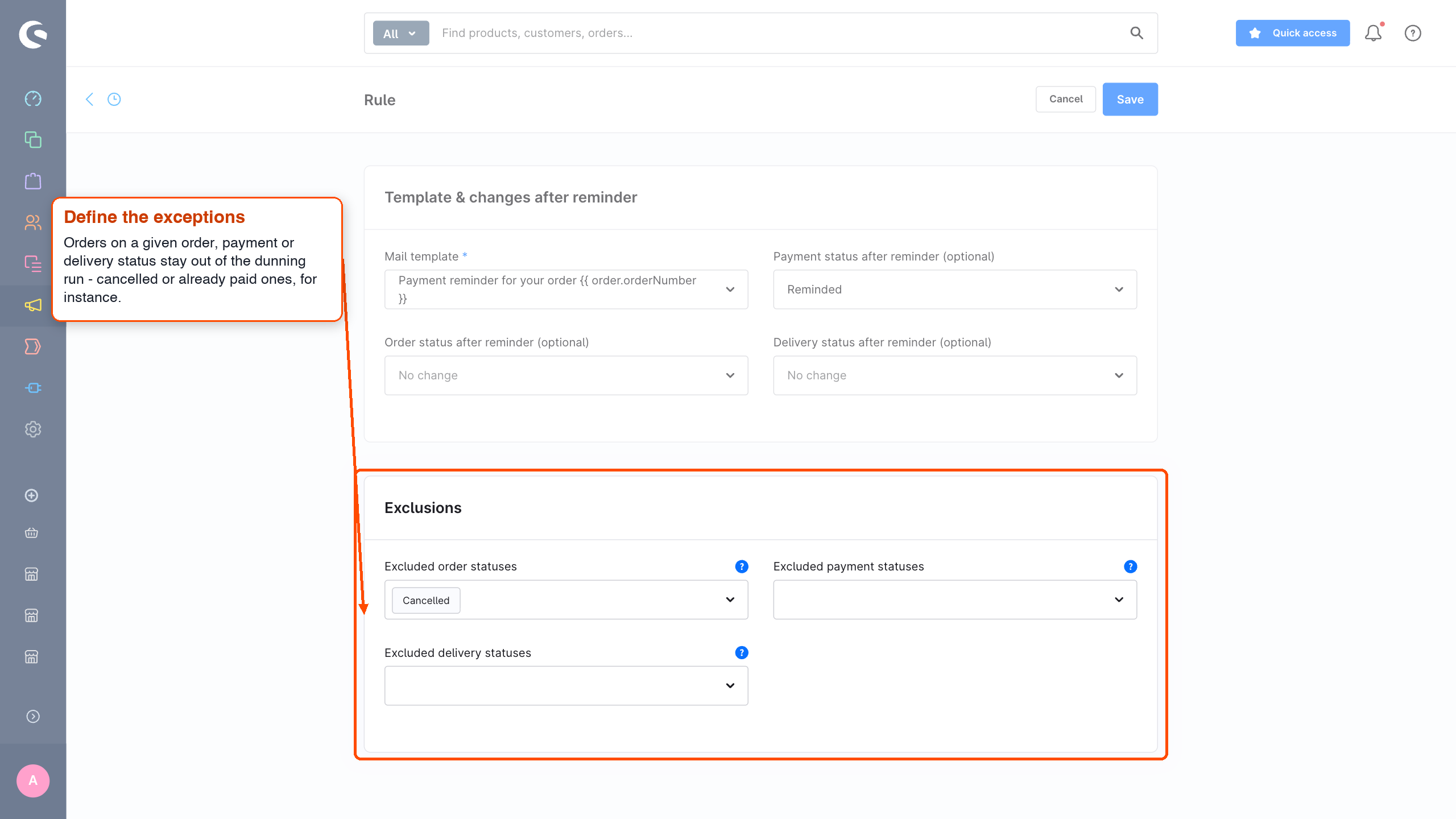This screenshot has height=819, width=1456.
Task: Open the Marketing megaphone icon
Action: pyautogui.click(x=33, y=305)
